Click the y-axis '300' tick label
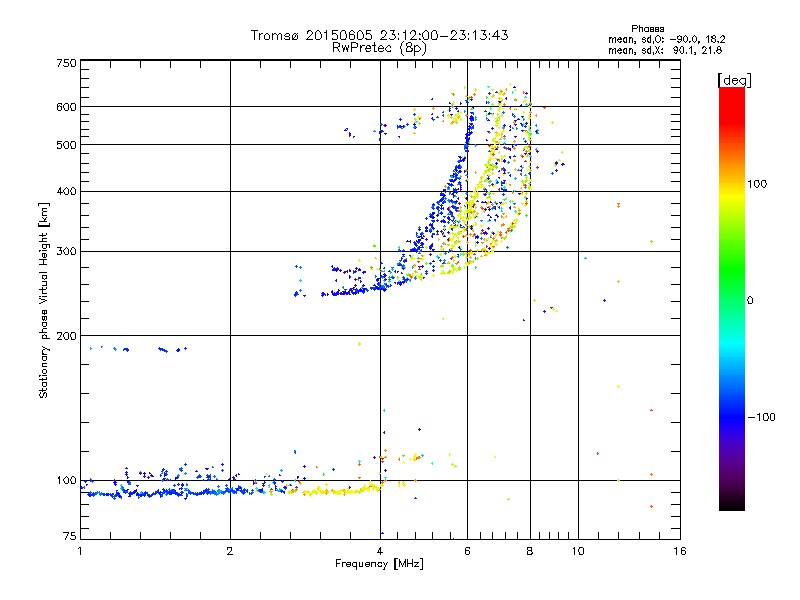Image resolution: width=800 pixels, height=600 pixels. (x=66, y=252)
